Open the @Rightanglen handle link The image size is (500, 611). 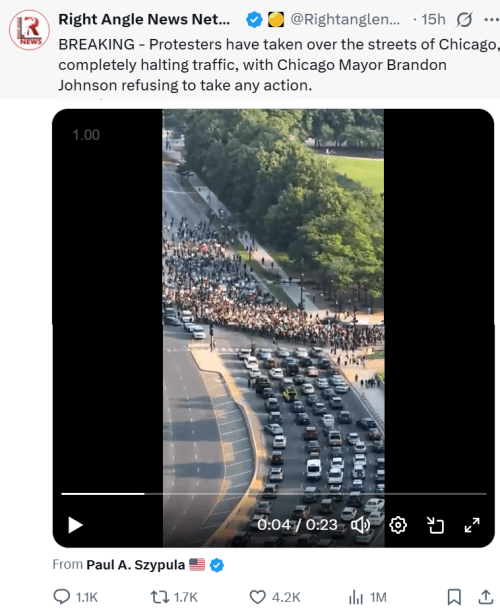coord(345,19)
